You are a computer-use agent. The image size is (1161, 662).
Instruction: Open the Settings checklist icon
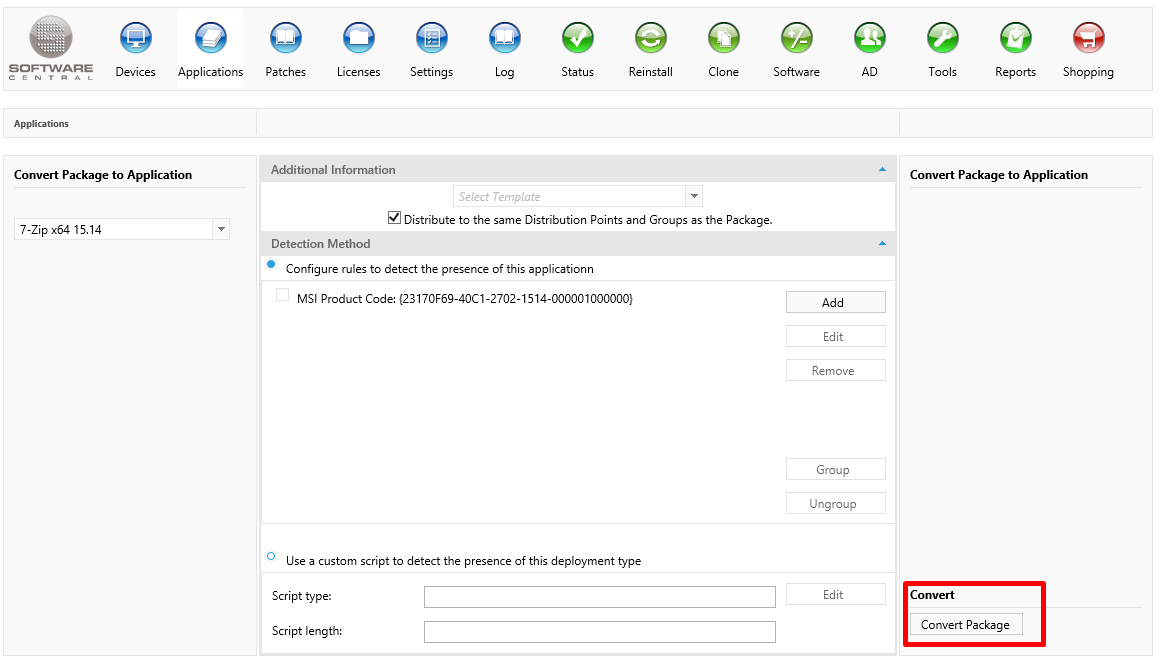coord(431,40)
